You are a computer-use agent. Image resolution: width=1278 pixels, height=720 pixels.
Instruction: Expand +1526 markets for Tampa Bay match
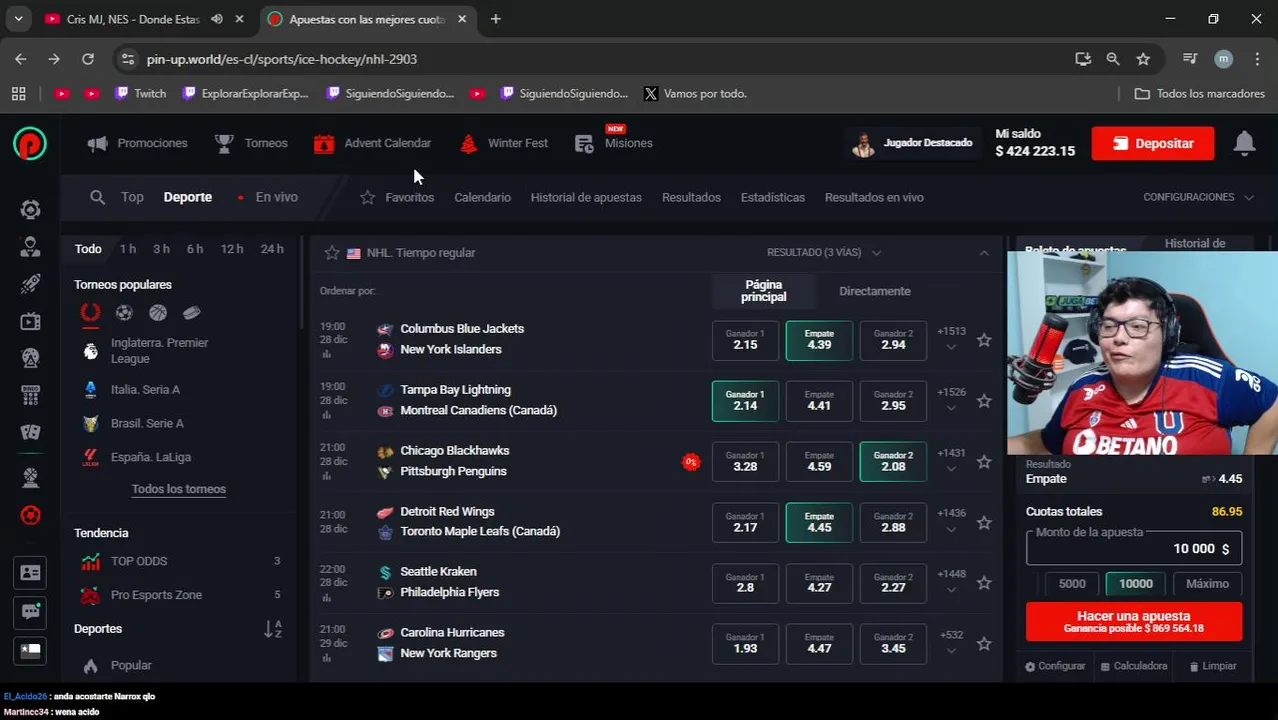click(x=951, y=400)
